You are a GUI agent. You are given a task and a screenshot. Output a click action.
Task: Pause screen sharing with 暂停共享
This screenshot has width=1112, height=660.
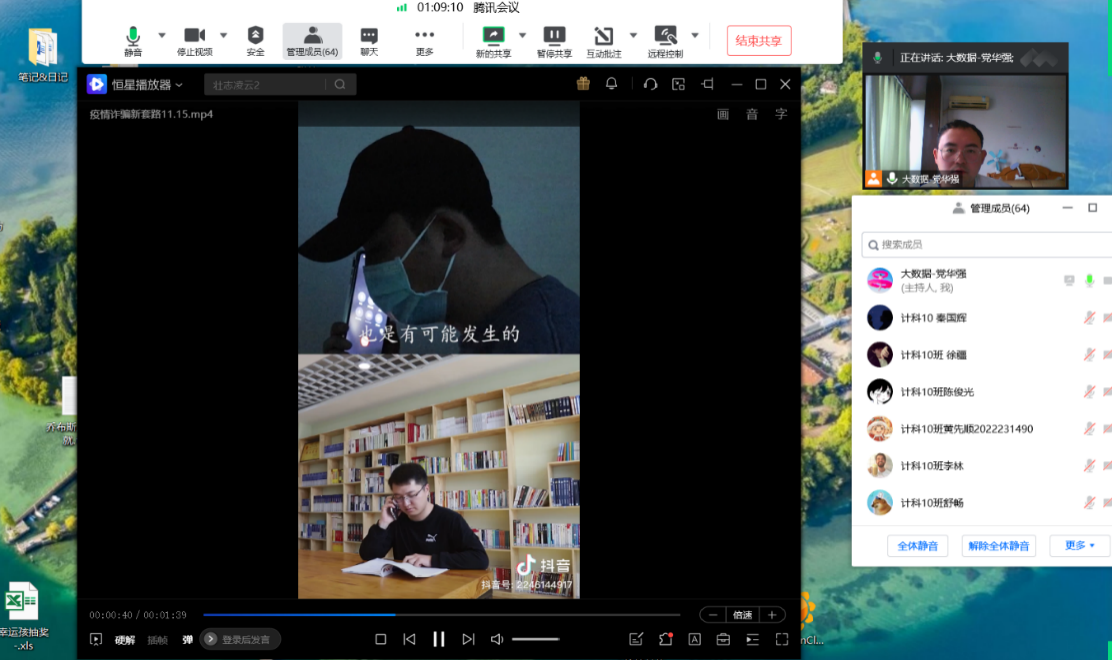point(554,41)
